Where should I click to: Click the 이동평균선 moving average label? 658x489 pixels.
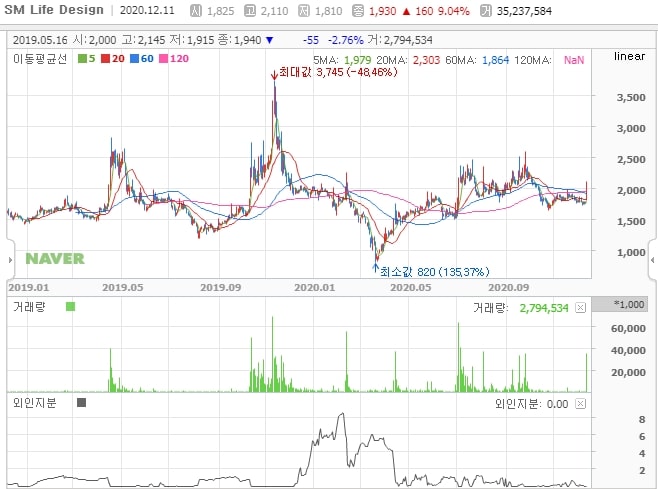click(x=40, y=59)
